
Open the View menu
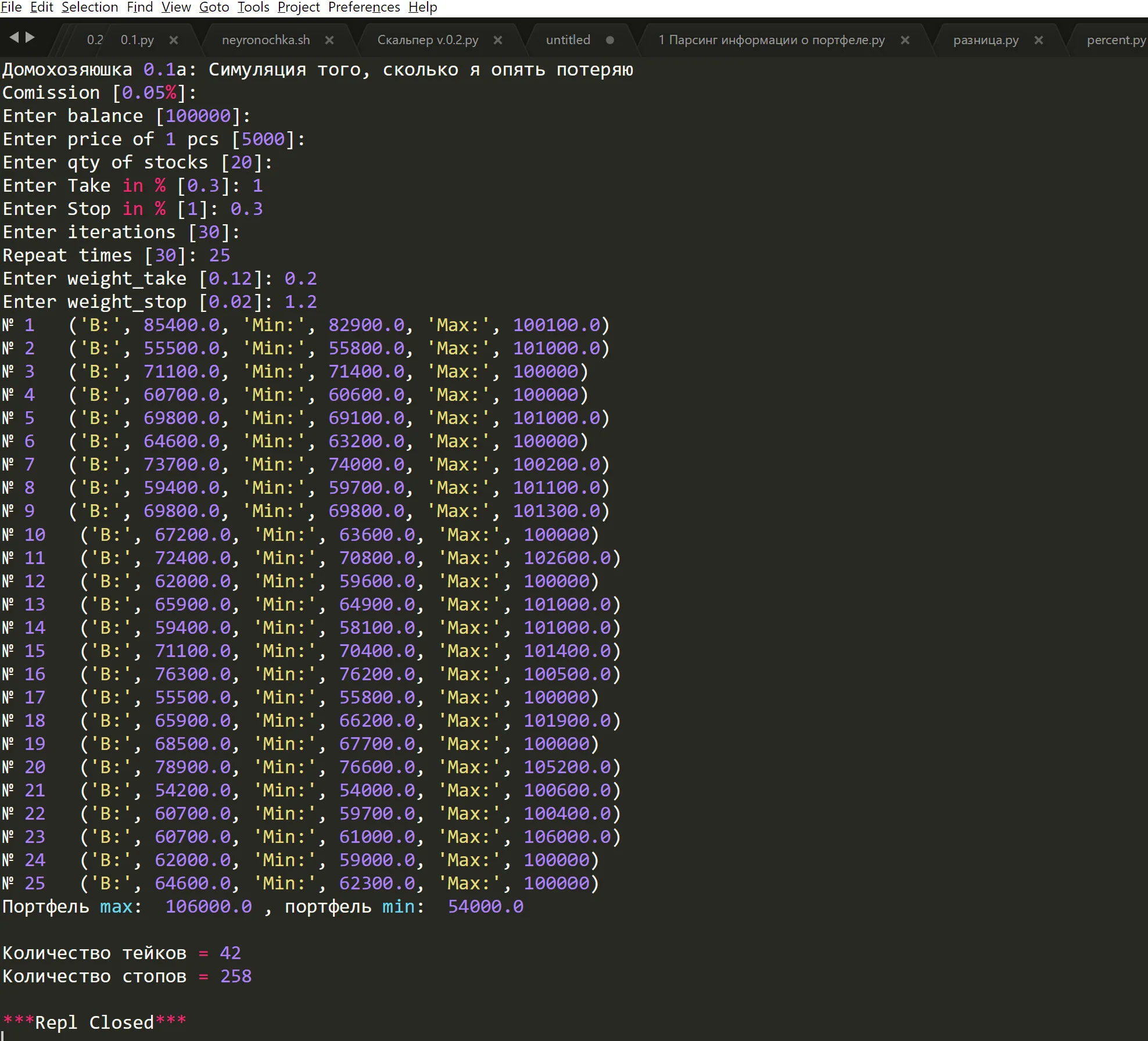coord(176,7)
